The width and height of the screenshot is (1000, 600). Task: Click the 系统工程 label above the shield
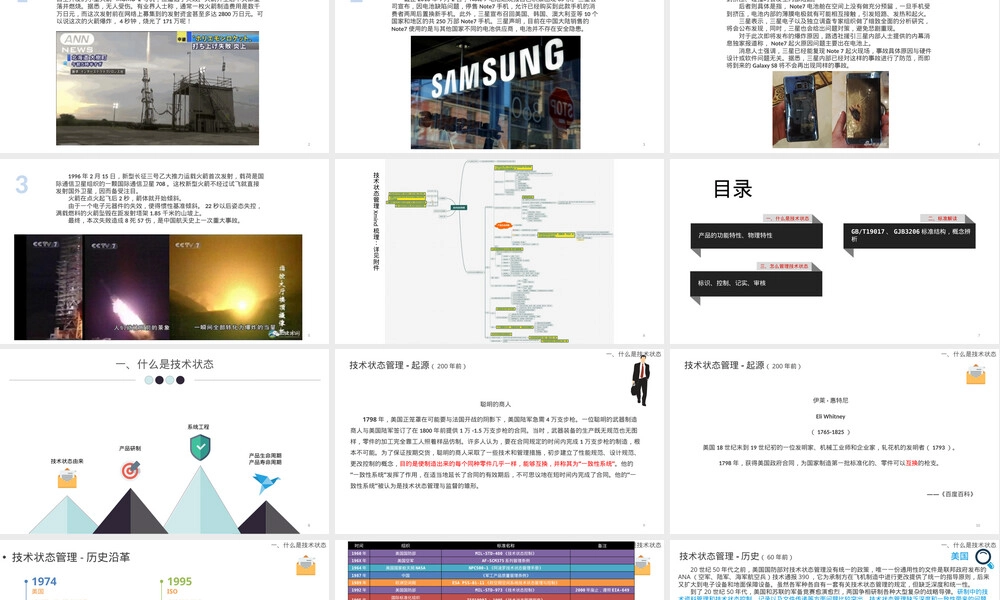[198, 427]
